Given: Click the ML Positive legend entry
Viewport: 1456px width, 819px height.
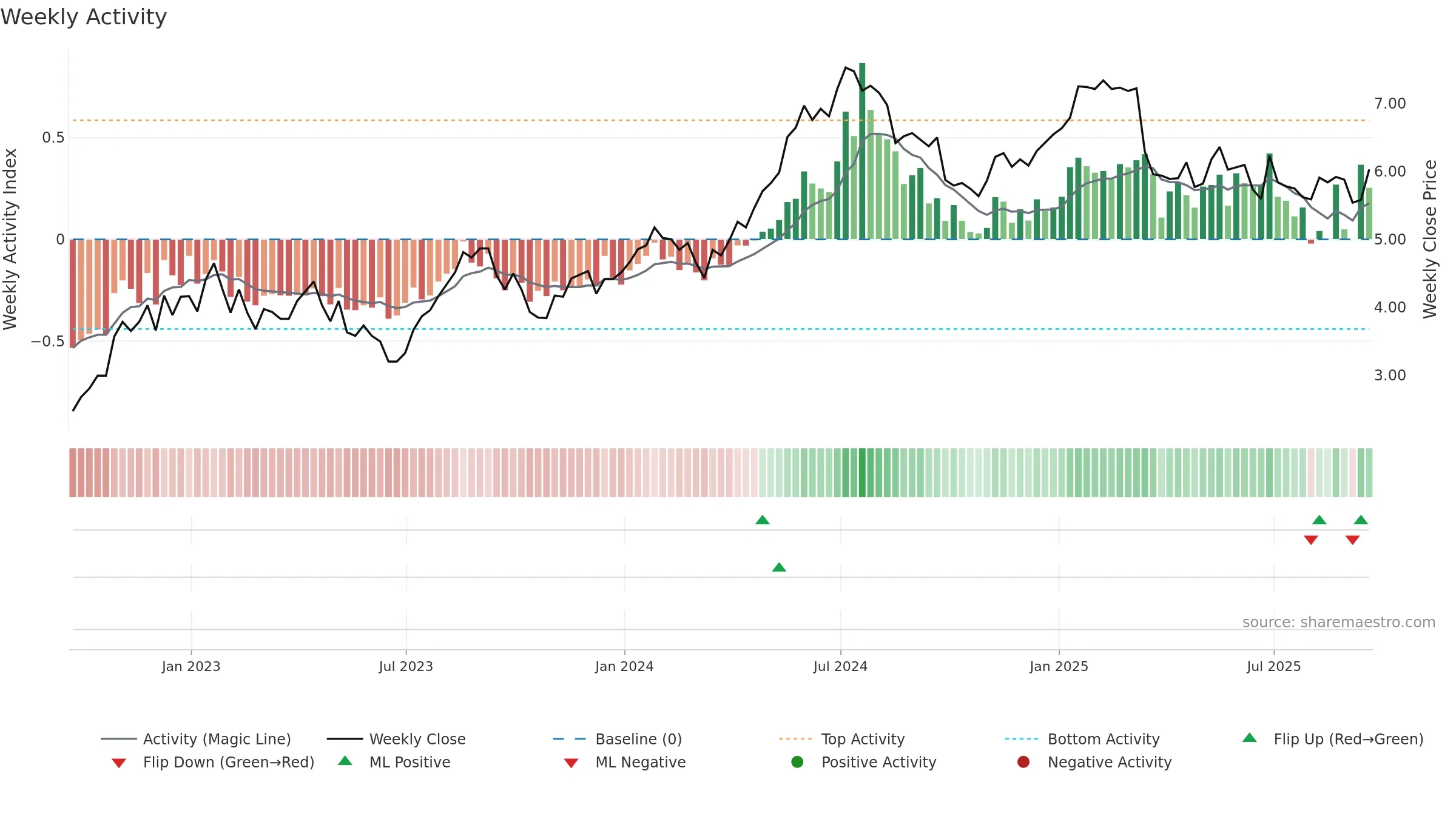Looking at the screenshot, I should (x=394, y=762).
